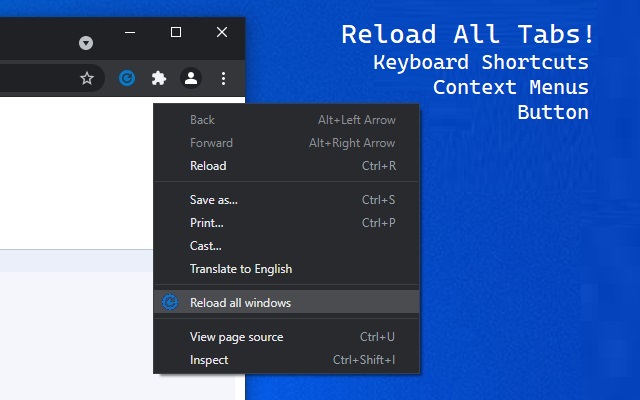The width and height of the screenshot is (640, 400).
Task: Click the Forward menu item
Action: pos(211,143)
